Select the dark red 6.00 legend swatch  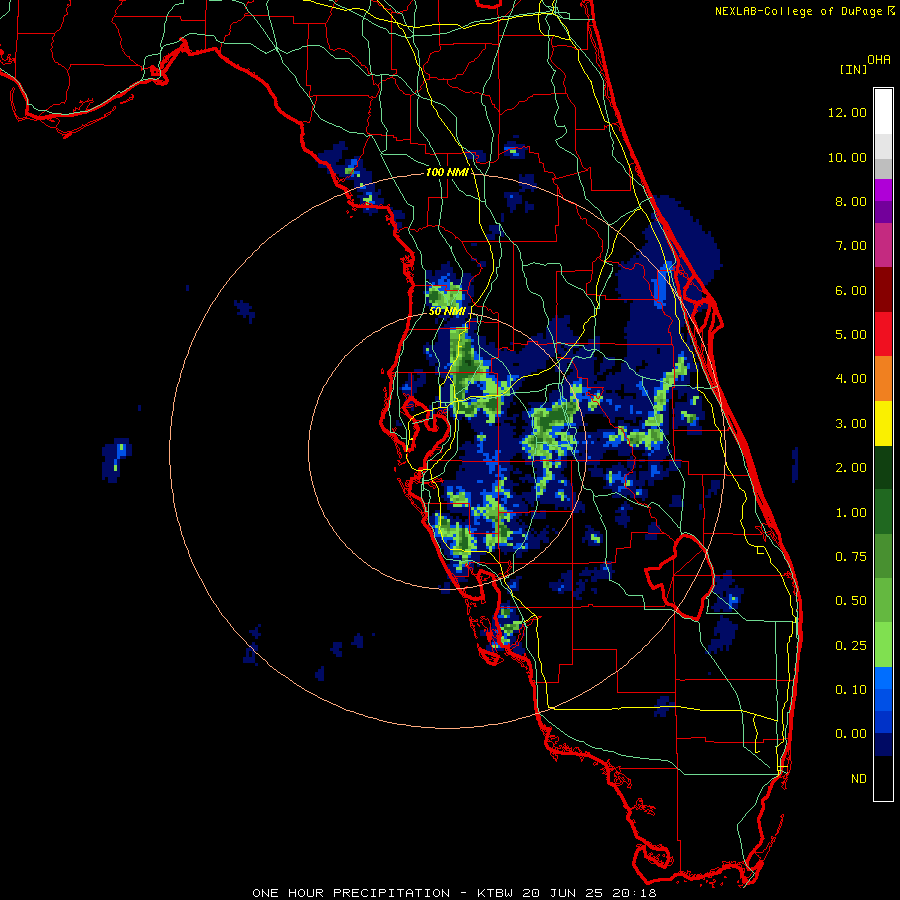coord(883,290)
